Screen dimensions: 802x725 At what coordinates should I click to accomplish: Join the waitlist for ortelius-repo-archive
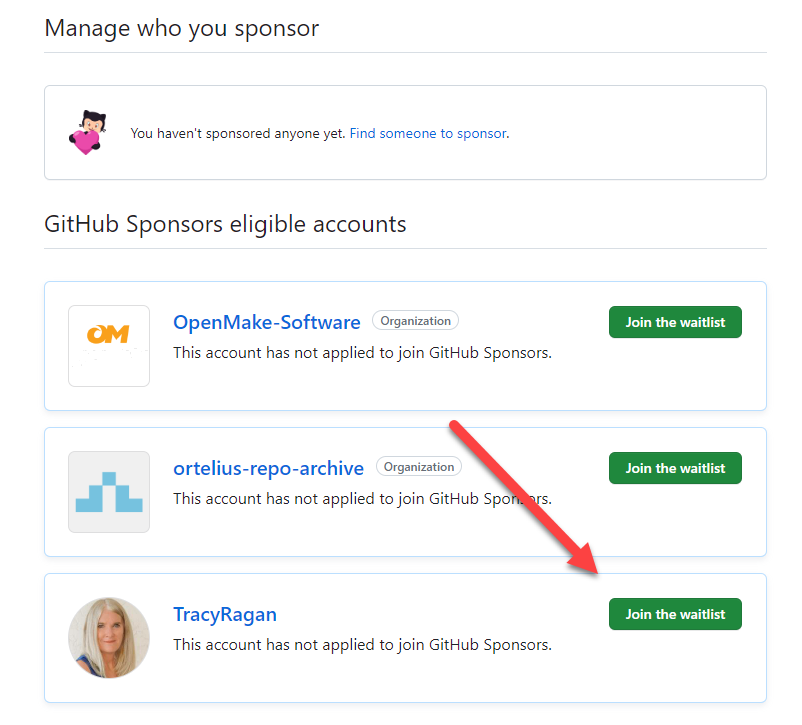coord(675,468)
